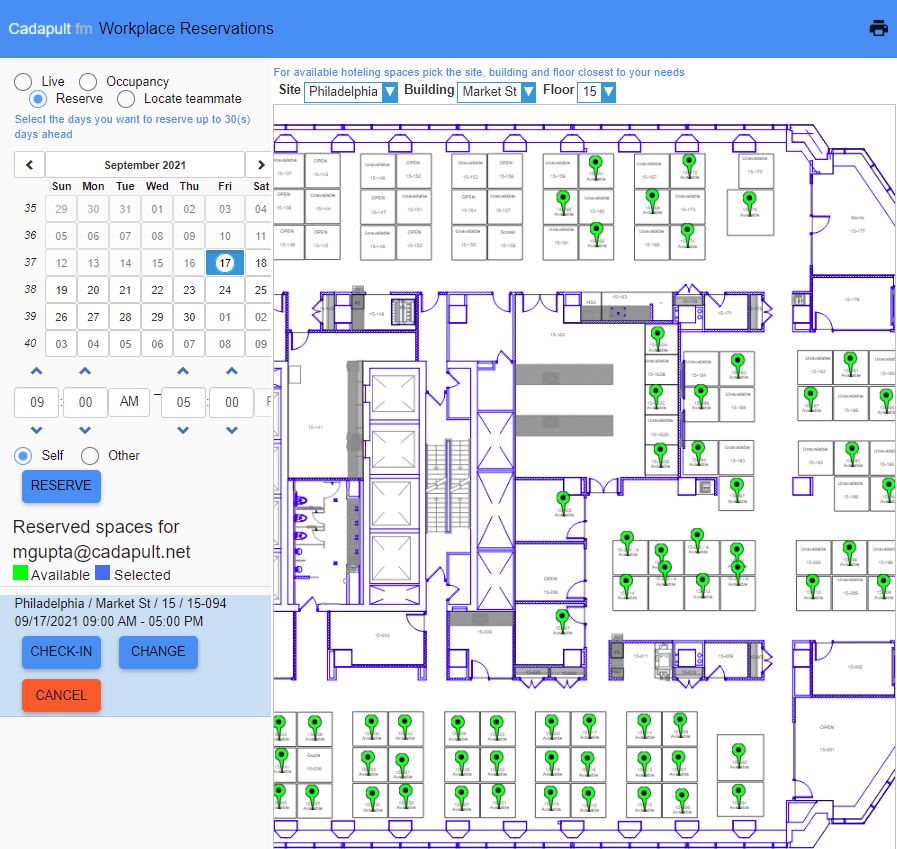Screen dimensions: 897x849
Task: Select the Occupancy radio option
Action: pyautogui.click(x=88, y=82)
